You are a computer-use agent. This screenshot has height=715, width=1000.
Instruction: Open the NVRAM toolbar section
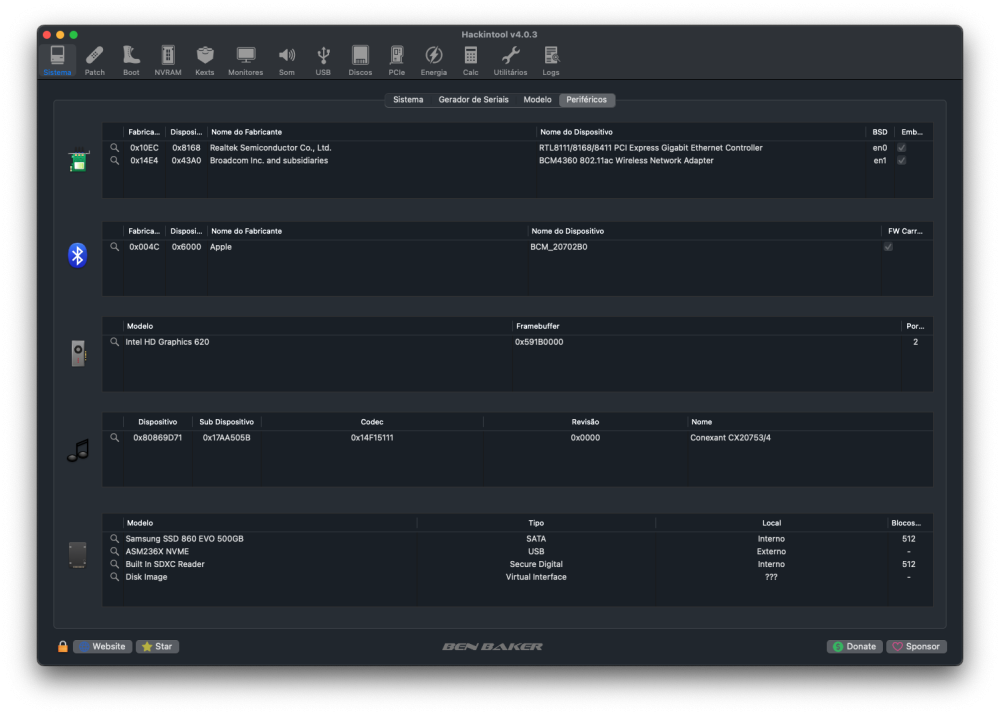[168, 61]
